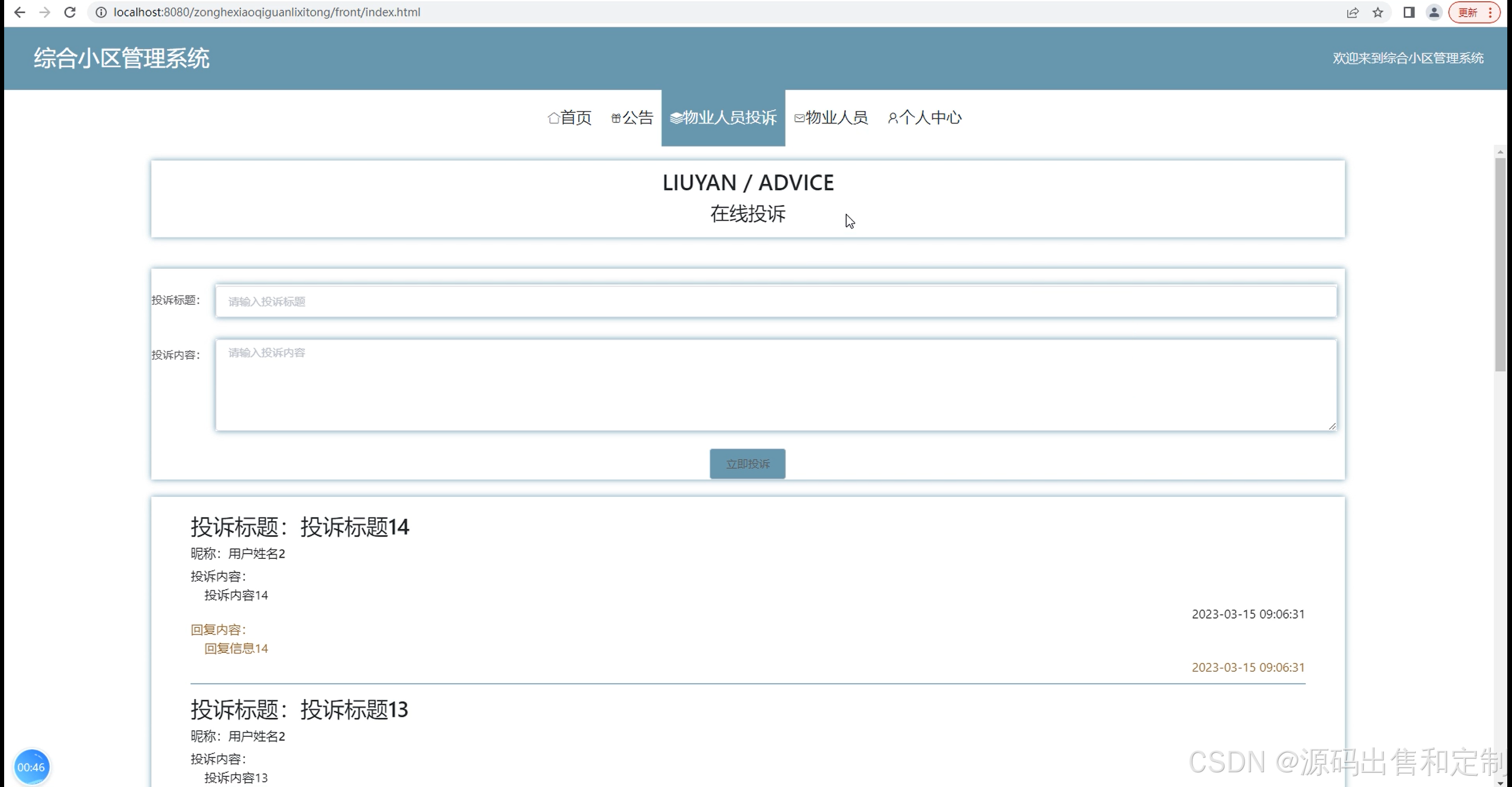Click the browser back arrow

pos(19,12)
